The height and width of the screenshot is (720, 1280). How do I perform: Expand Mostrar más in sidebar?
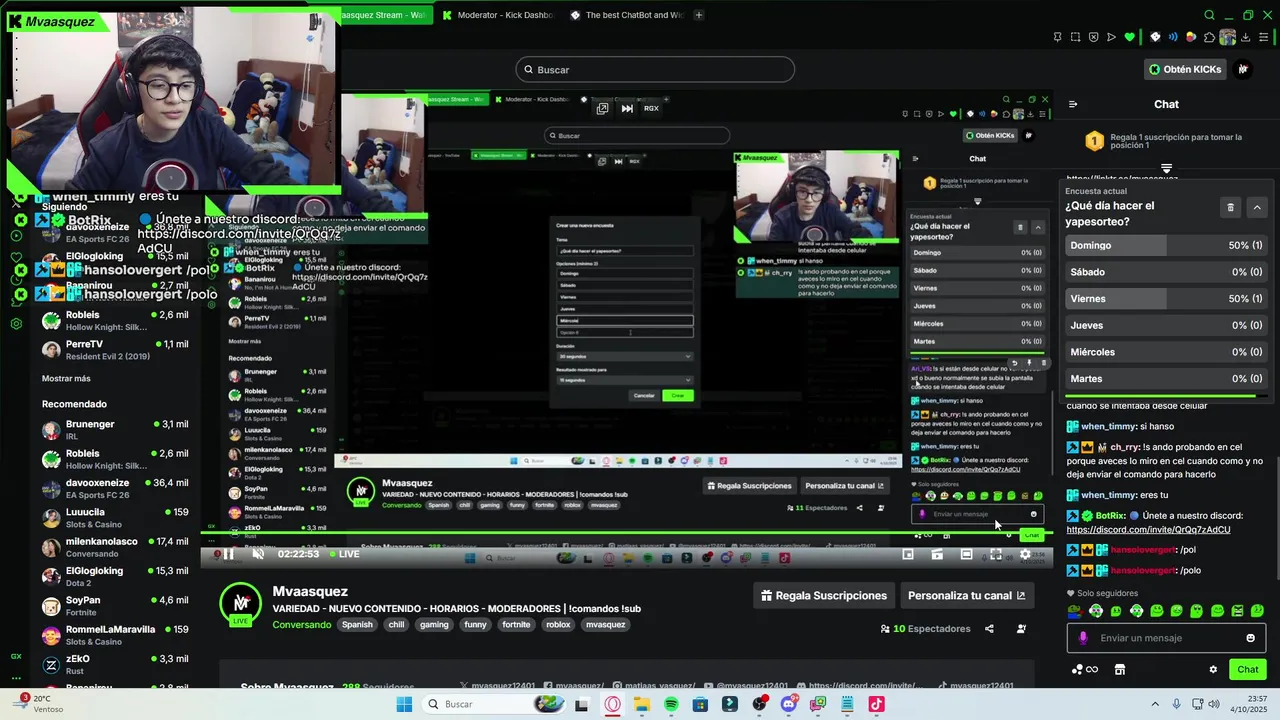pyautogui.click(x=66, y=379)
